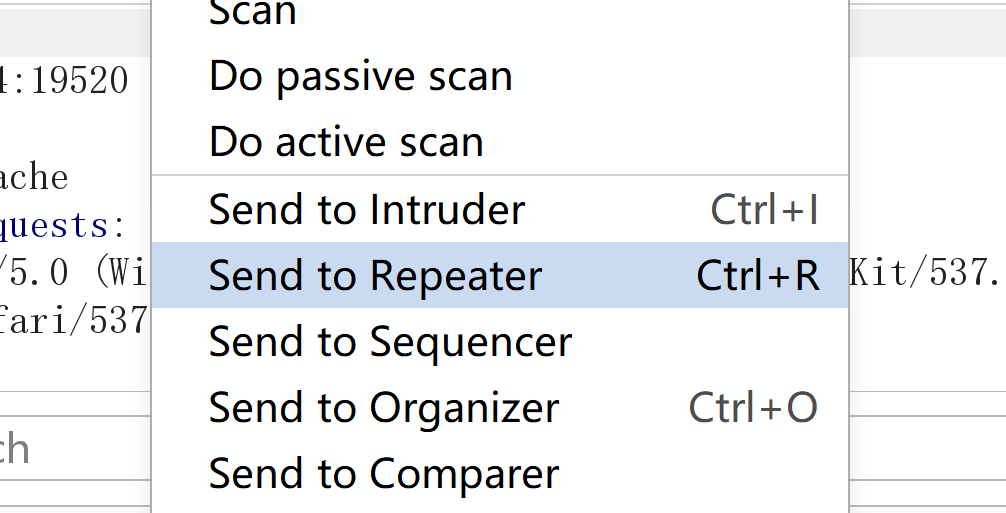Click the 'ache' header value text
The height and width of the screenshot is (513, 1006).
[33, 177]
